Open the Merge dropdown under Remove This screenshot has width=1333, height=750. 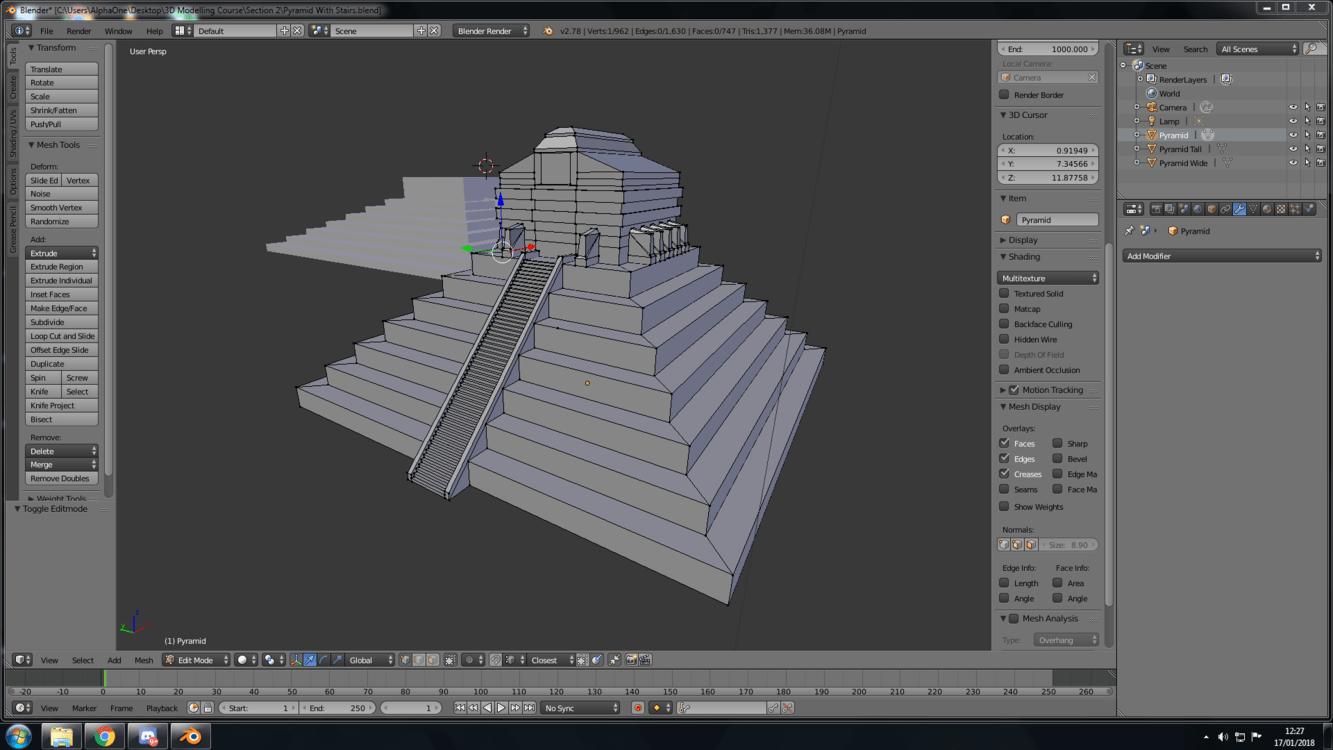click(62, 465)
